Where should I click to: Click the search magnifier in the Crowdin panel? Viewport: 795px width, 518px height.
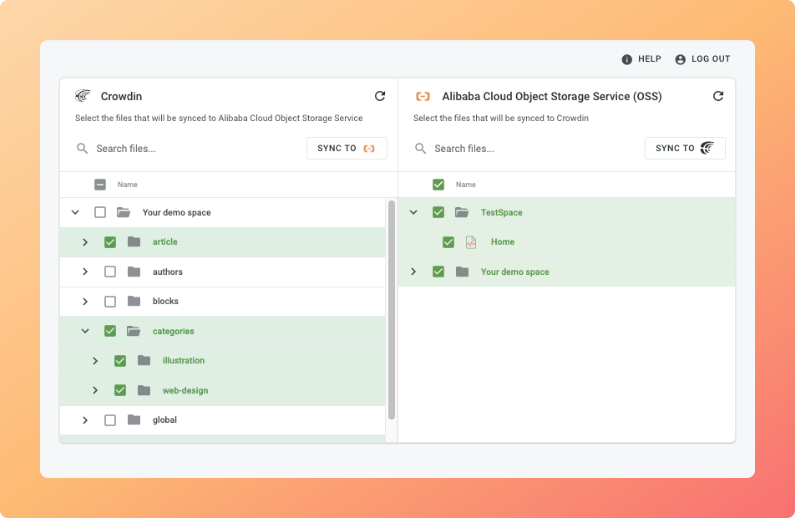pyautogui.click(x=82, y=149)
